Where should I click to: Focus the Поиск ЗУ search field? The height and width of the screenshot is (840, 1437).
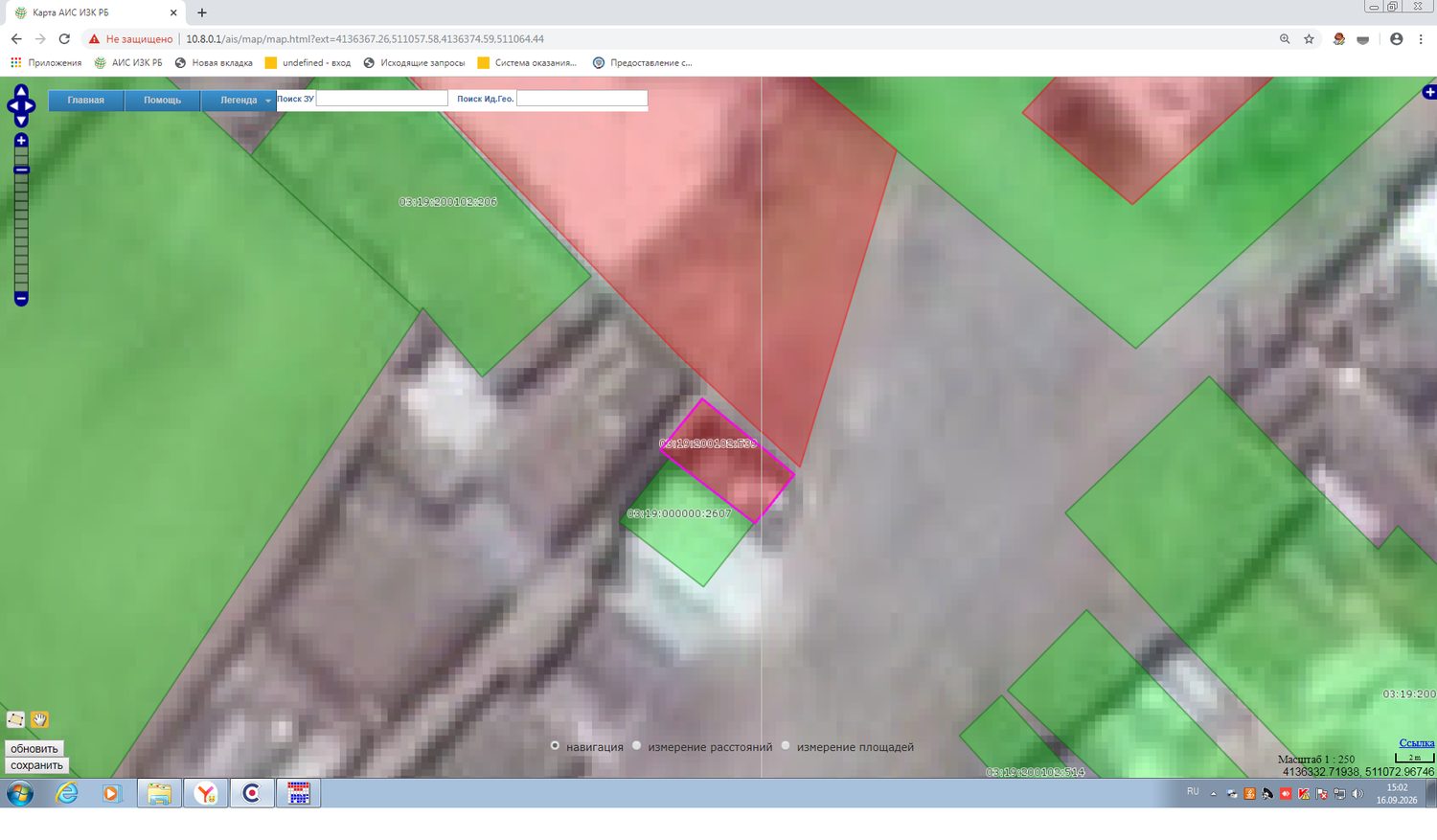[382, 99]
